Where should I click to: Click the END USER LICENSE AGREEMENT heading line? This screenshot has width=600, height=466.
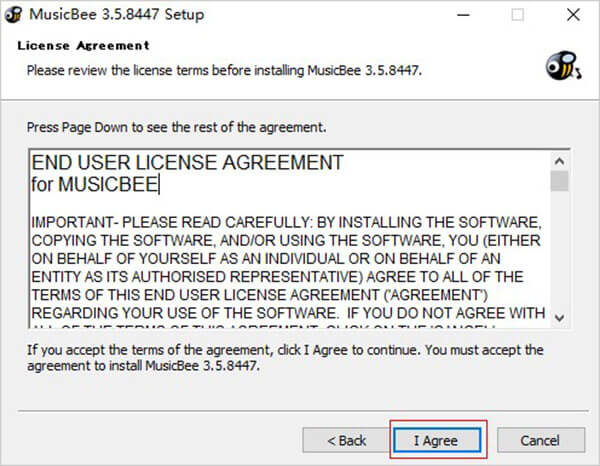[187, 163]
